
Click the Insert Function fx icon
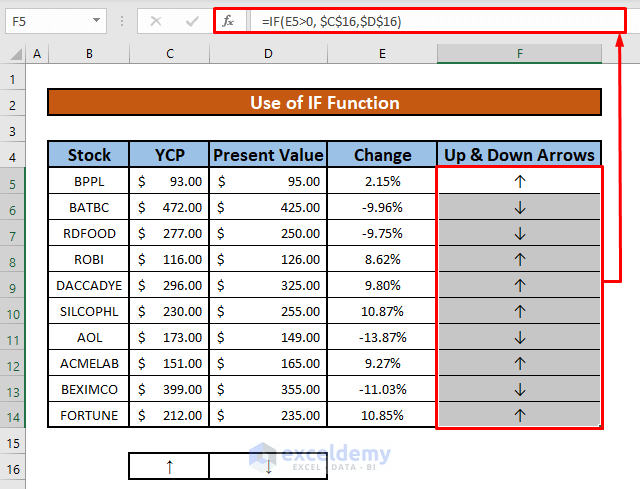pos(228,21)
